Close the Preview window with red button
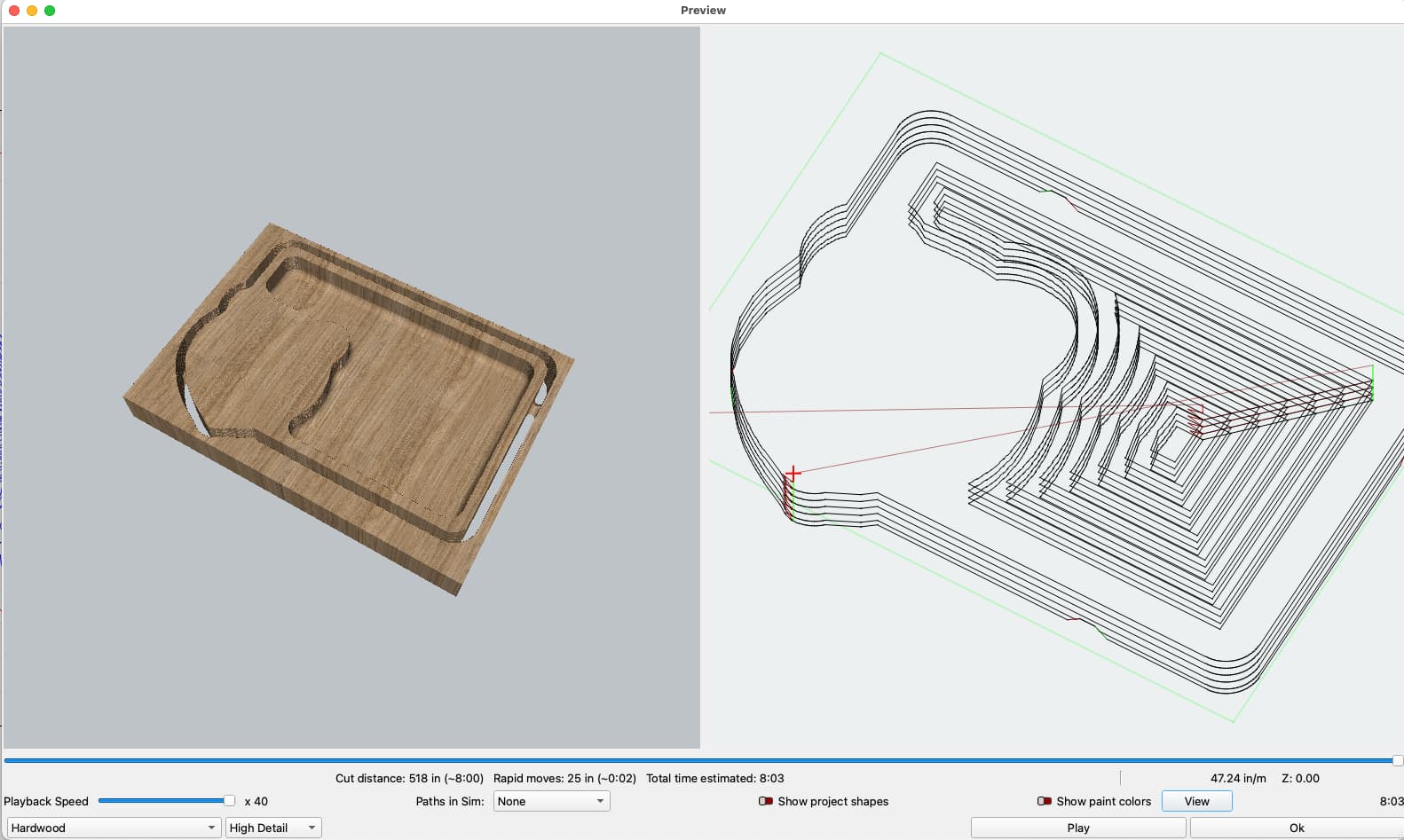This screenshot has width=1404, height=840. (x=14, y=11)
